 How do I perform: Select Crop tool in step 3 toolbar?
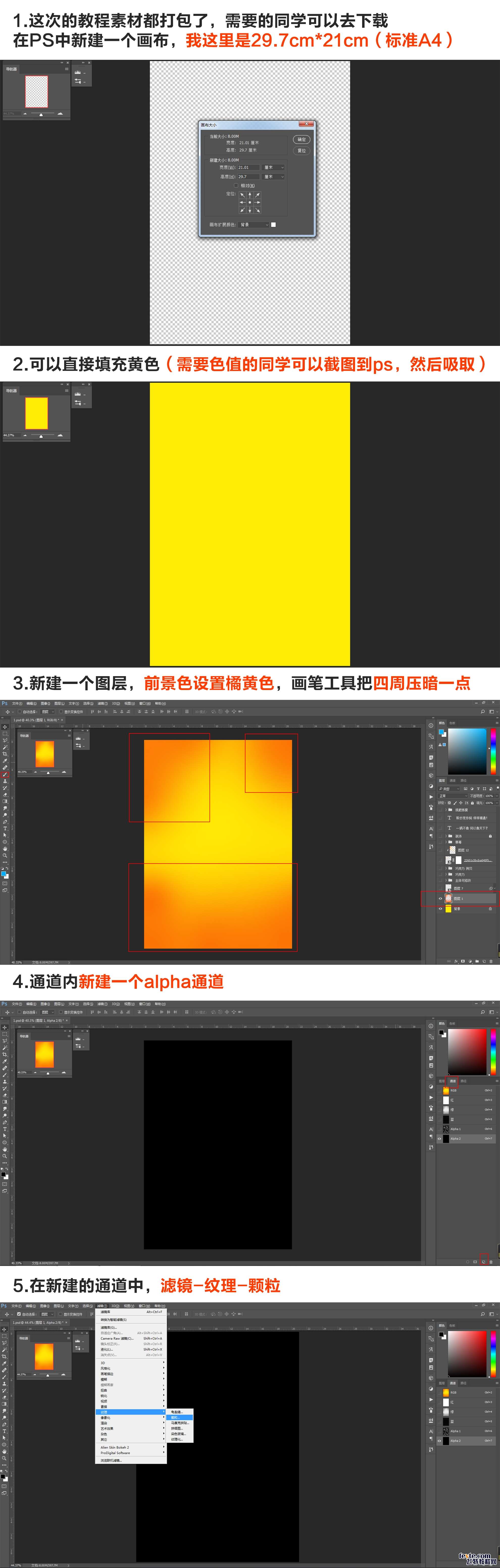coord(5,754)
